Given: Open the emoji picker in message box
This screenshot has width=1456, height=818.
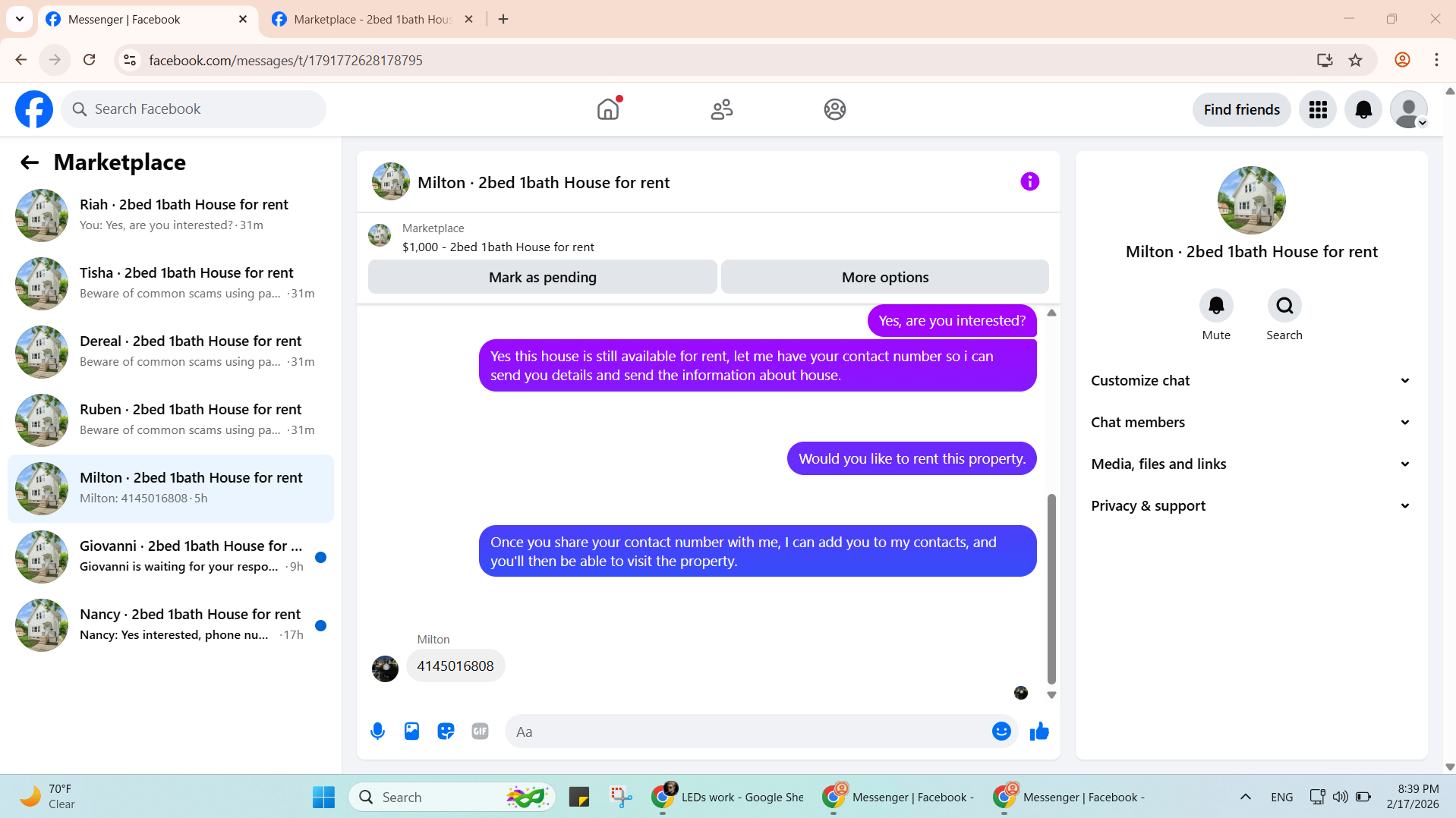Looking at the screenshot, I should (1001, 731).
